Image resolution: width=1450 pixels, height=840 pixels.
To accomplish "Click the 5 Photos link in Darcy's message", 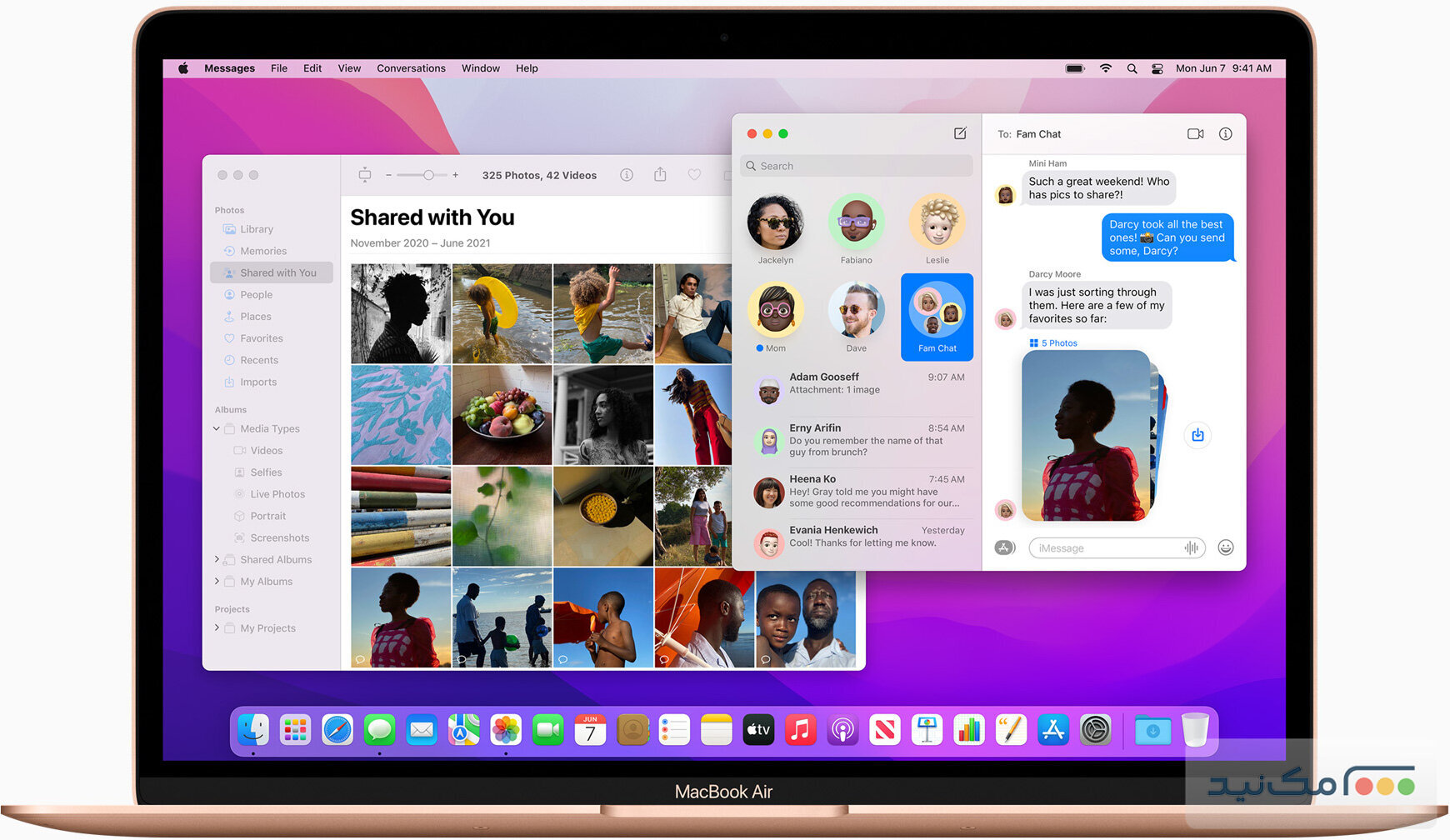I will point(1052,342).
